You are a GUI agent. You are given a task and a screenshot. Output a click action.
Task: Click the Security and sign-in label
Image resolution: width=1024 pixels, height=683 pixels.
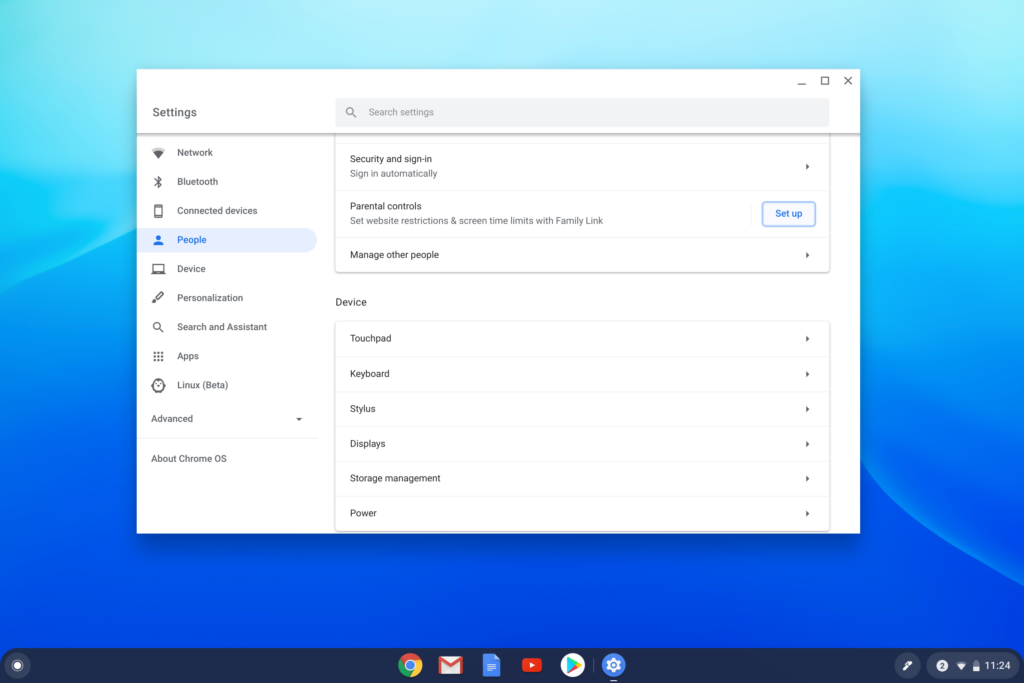pyautogui.click(x=391, y=159)
